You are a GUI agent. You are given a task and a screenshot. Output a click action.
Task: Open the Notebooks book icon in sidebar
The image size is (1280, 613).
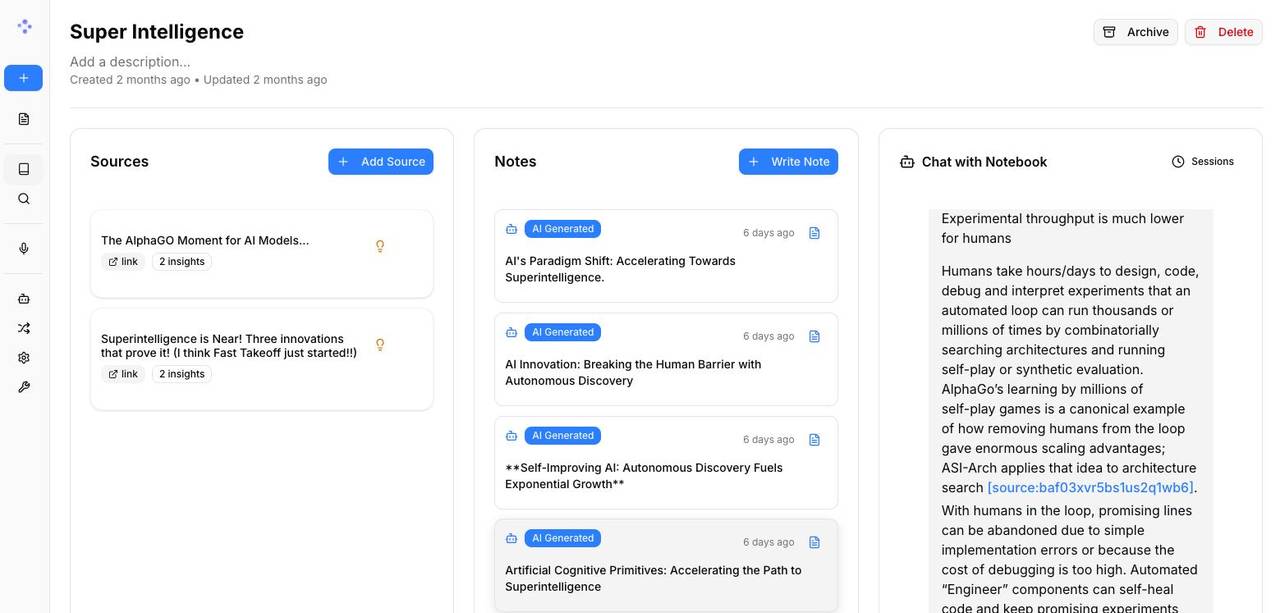click(24, 169)
